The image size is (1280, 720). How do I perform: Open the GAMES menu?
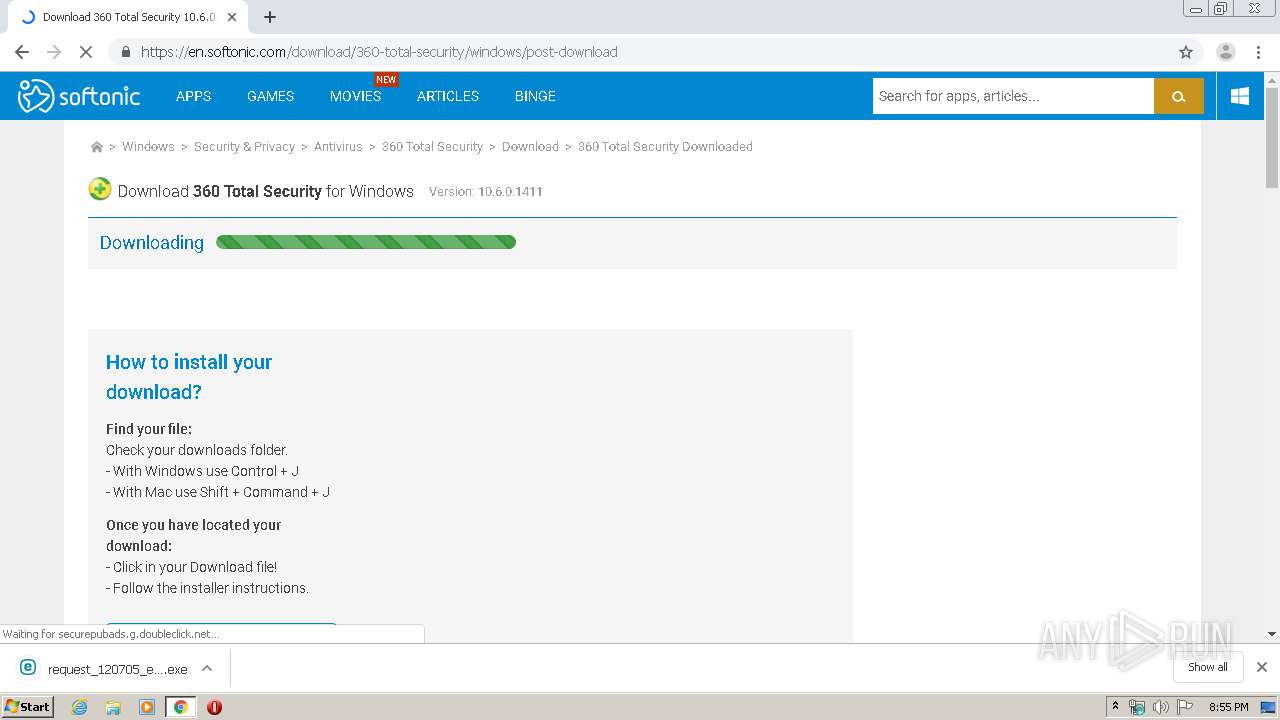tap(271, 96)
